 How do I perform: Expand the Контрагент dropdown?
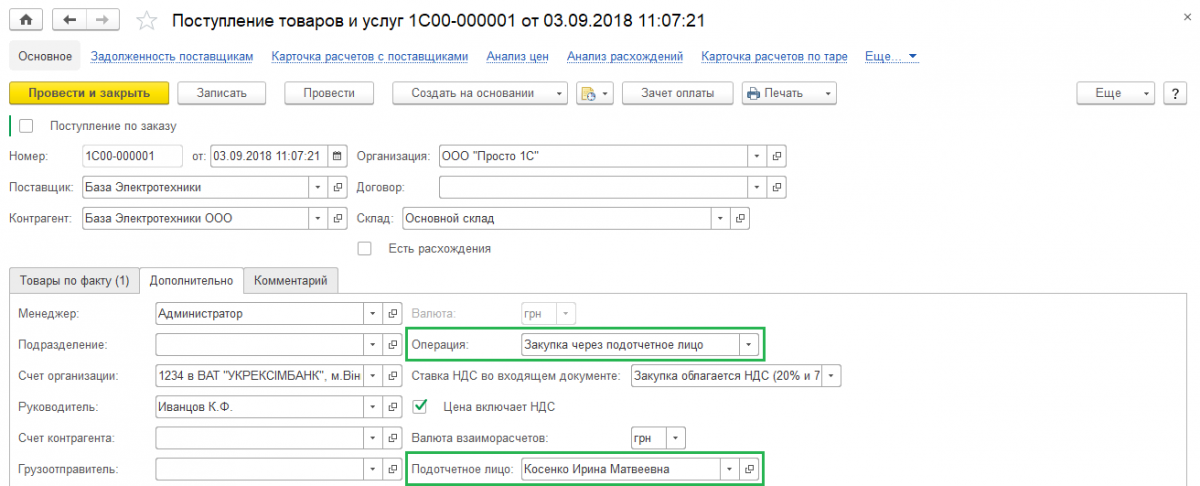pos(319,218)
